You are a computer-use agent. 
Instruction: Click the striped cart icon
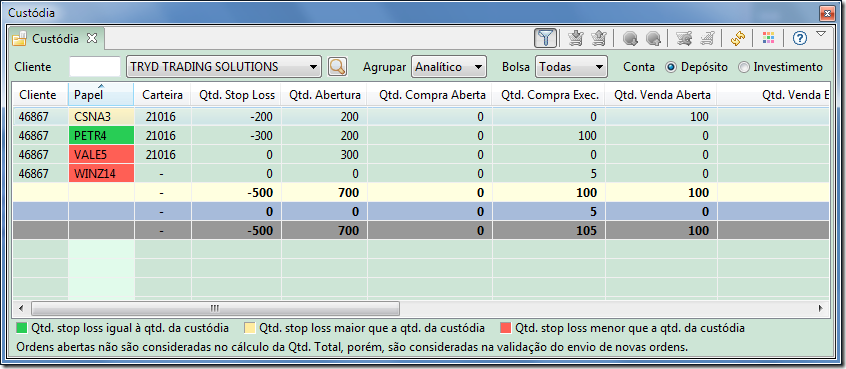point(707,38)
